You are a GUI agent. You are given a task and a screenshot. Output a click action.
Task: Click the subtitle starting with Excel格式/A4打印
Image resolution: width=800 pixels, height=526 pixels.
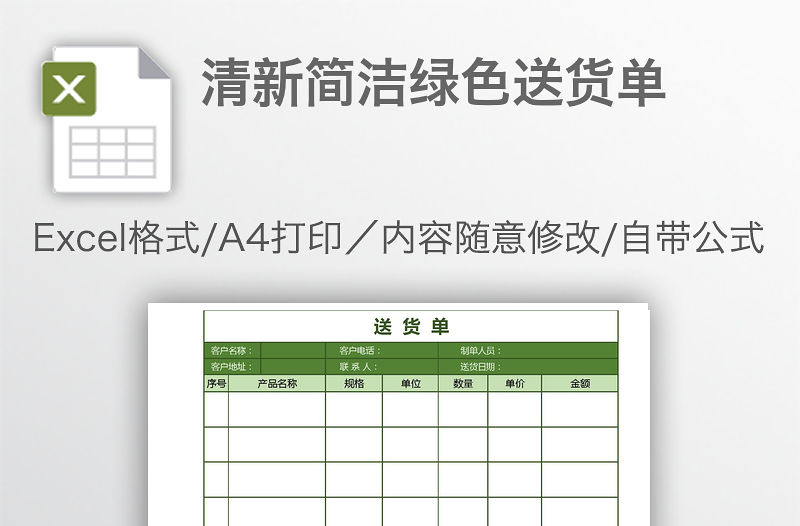click(399, 238)
